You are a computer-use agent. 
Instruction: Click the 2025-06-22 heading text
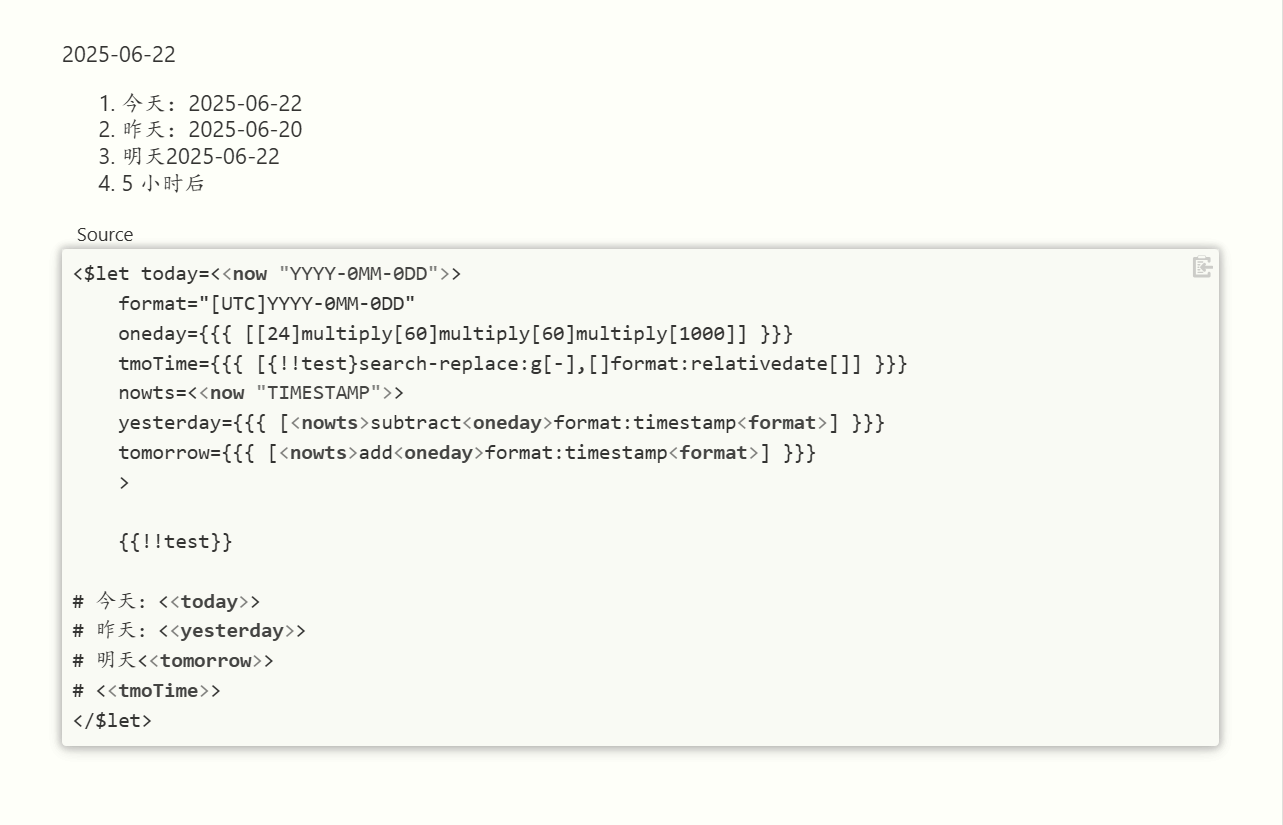[x=119, y=55]
